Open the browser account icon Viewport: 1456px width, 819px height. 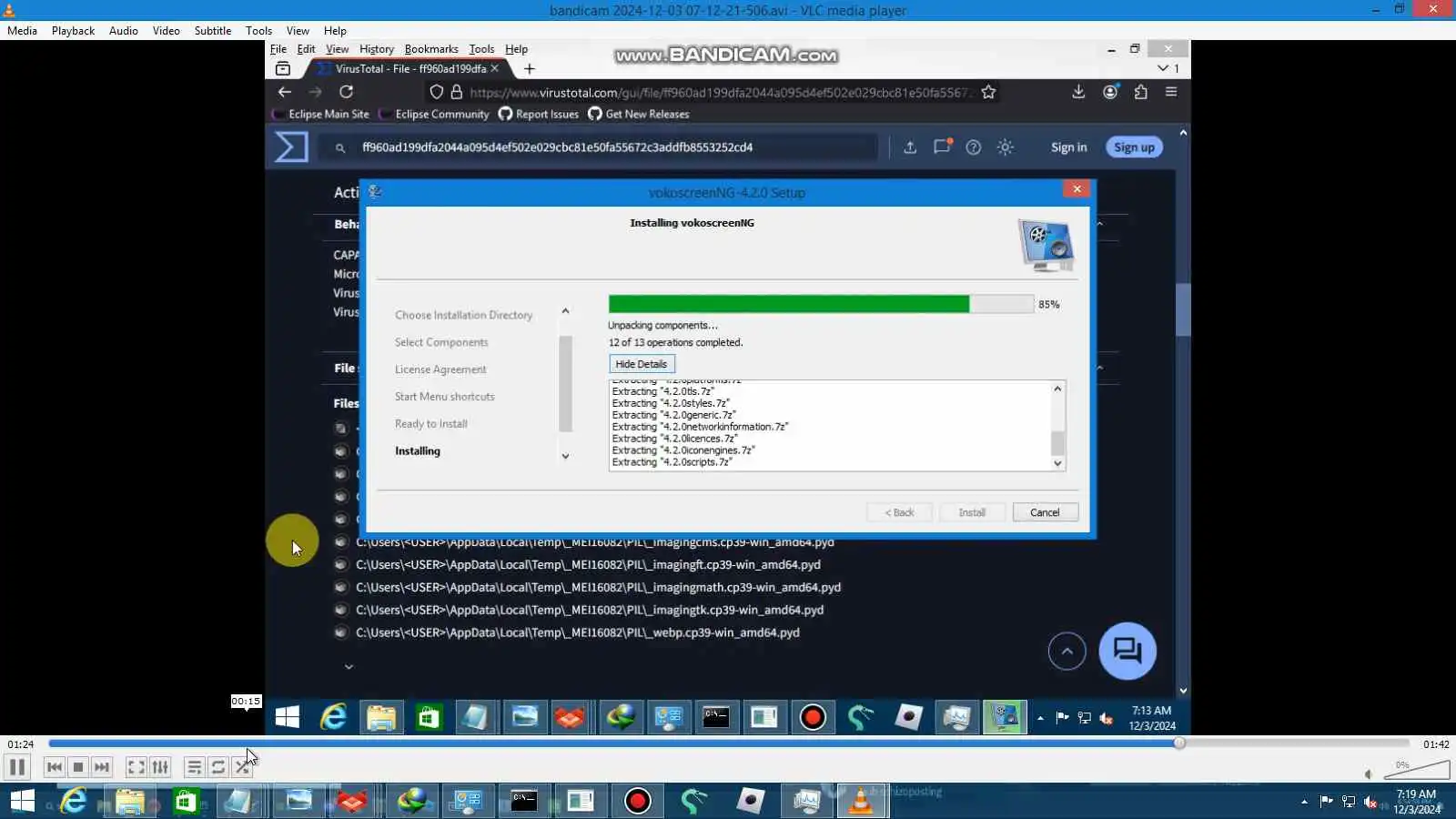pyautogui.click(x=1110, y=92)
